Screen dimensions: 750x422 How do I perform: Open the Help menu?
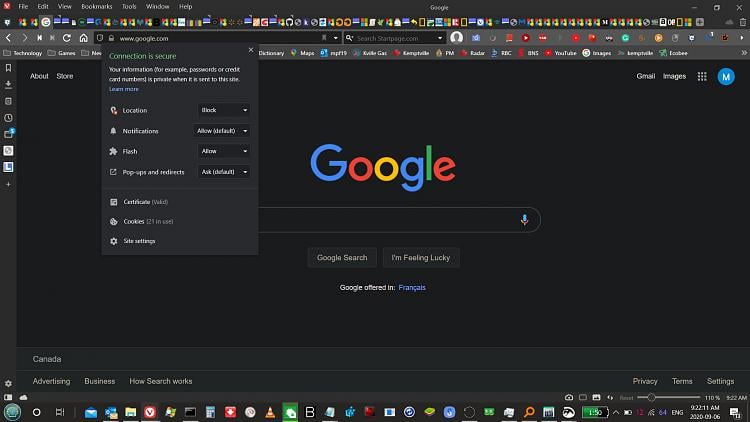pyautogui.click(x=186, y=7)
